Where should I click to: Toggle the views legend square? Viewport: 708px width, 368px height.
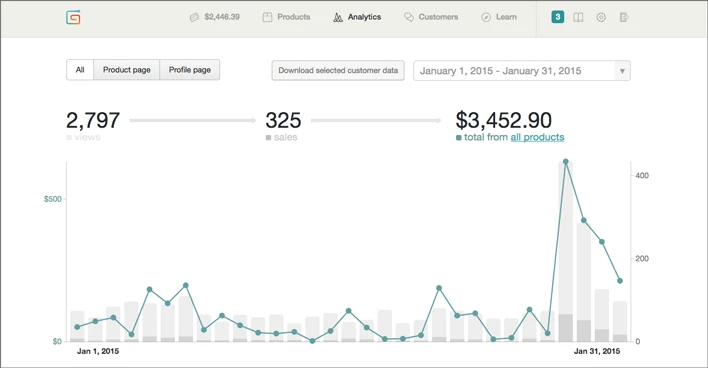[69, 137]
